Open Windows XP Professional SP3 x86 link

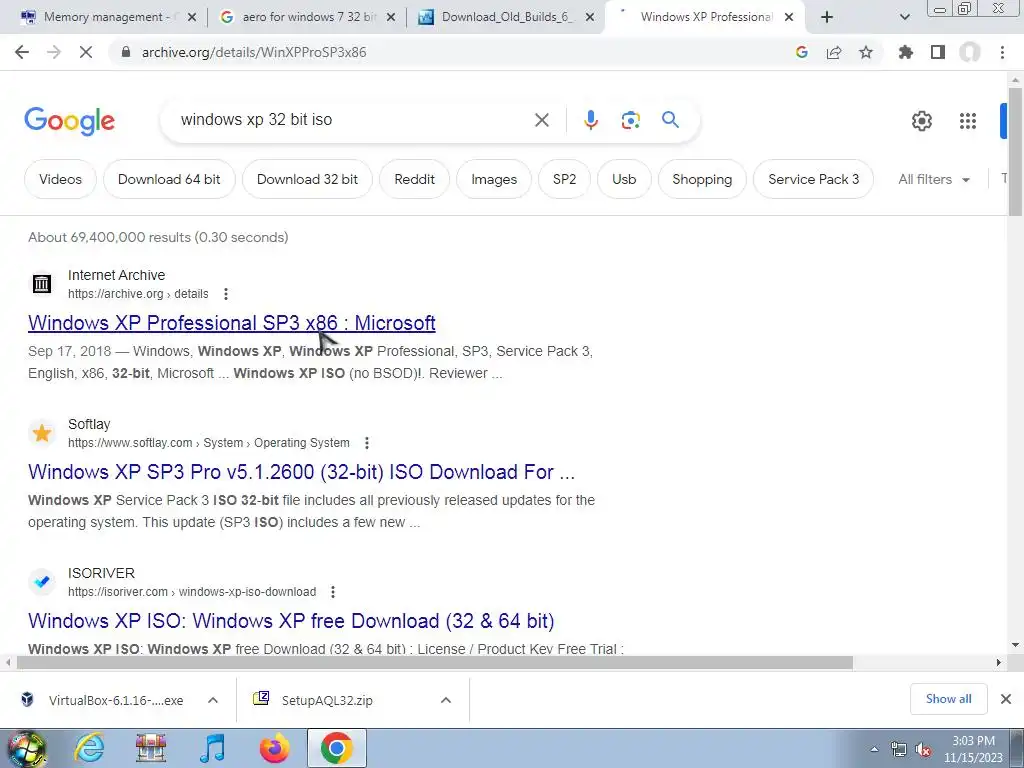[x=232, y=323]
